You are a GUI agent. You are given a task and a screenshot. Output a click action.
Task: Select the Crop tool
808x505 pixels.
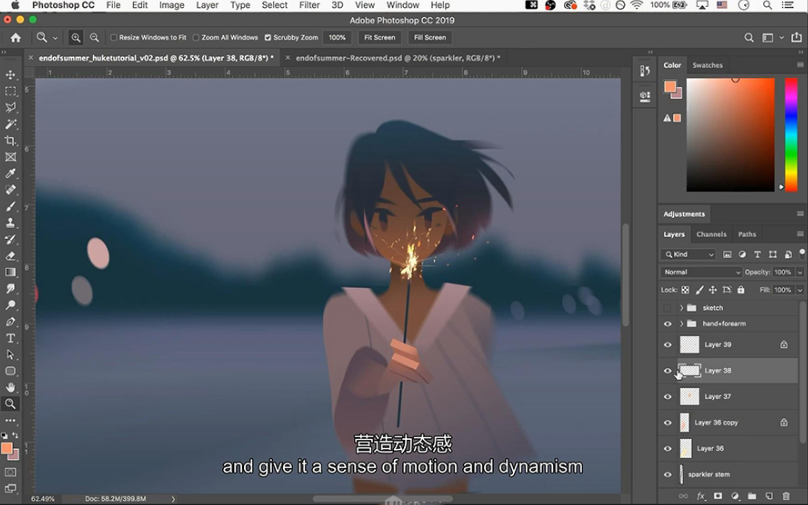11,141
